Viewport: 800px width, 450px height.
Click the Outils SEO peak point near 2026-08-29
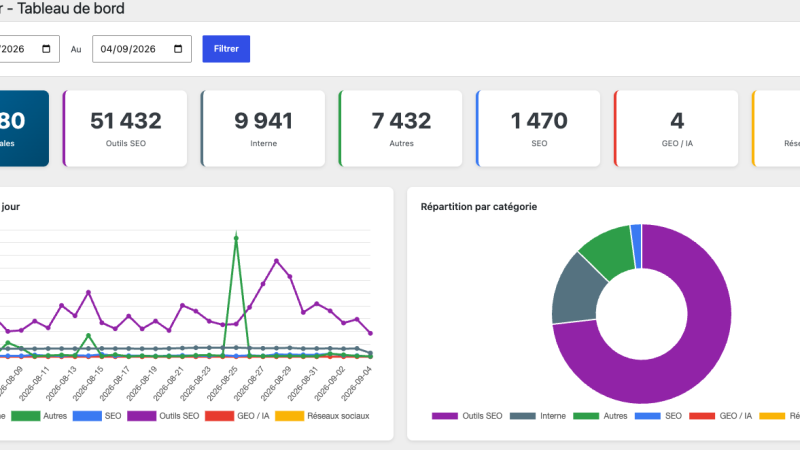277,261
